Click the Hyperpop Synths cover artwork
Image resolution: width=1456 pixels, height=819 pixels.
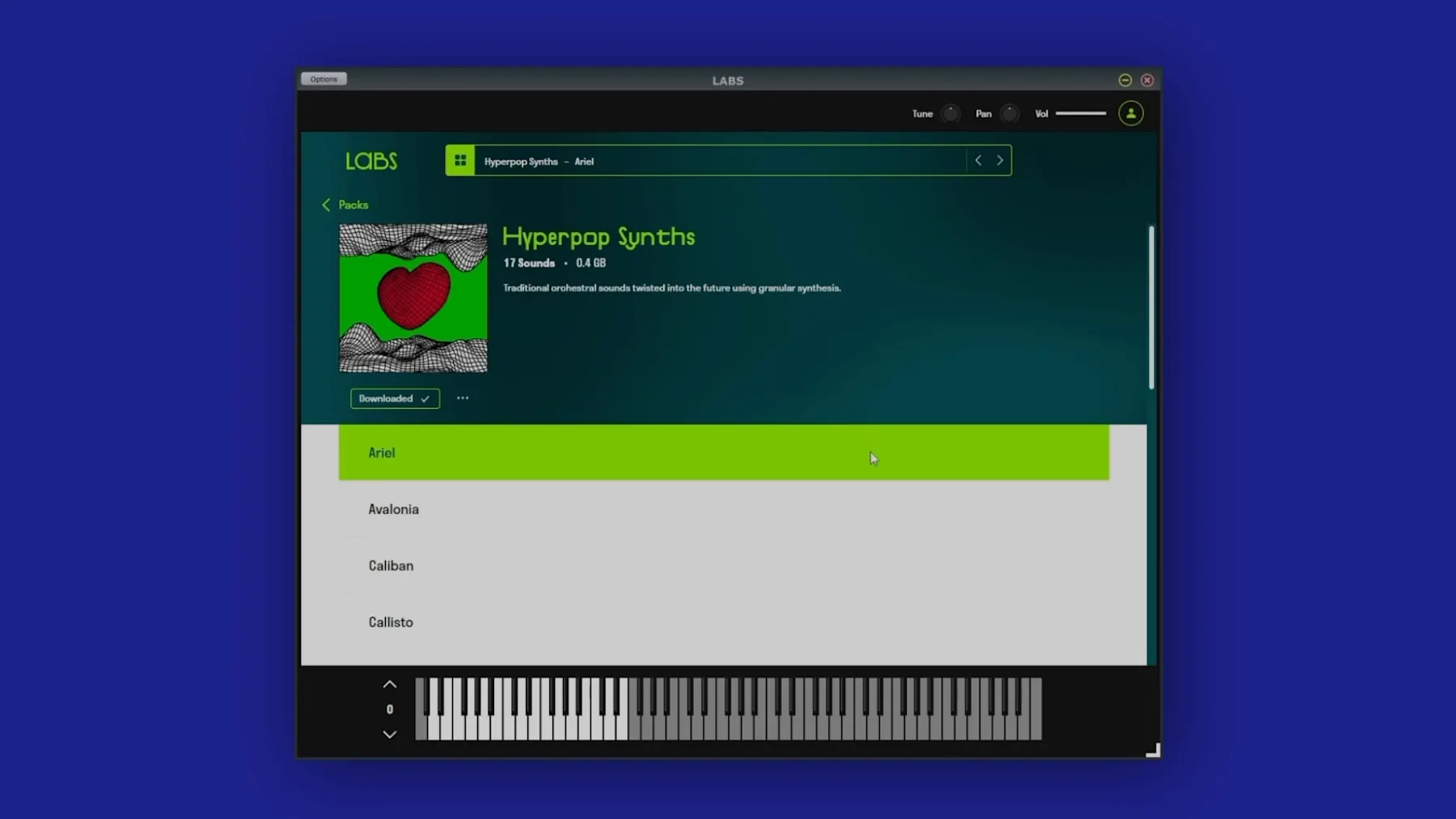coord(413,298)
